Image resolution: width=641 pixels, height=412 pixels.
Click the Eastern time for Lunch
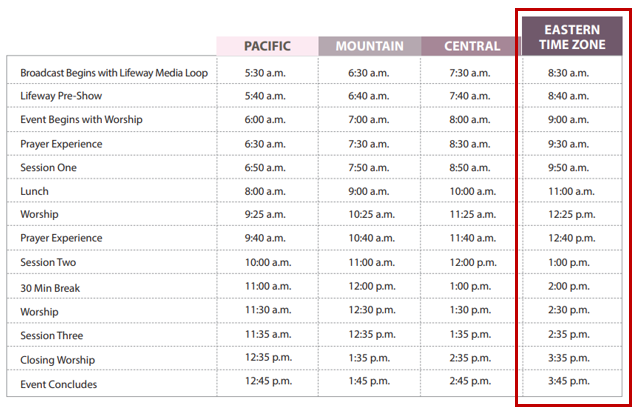572,191
